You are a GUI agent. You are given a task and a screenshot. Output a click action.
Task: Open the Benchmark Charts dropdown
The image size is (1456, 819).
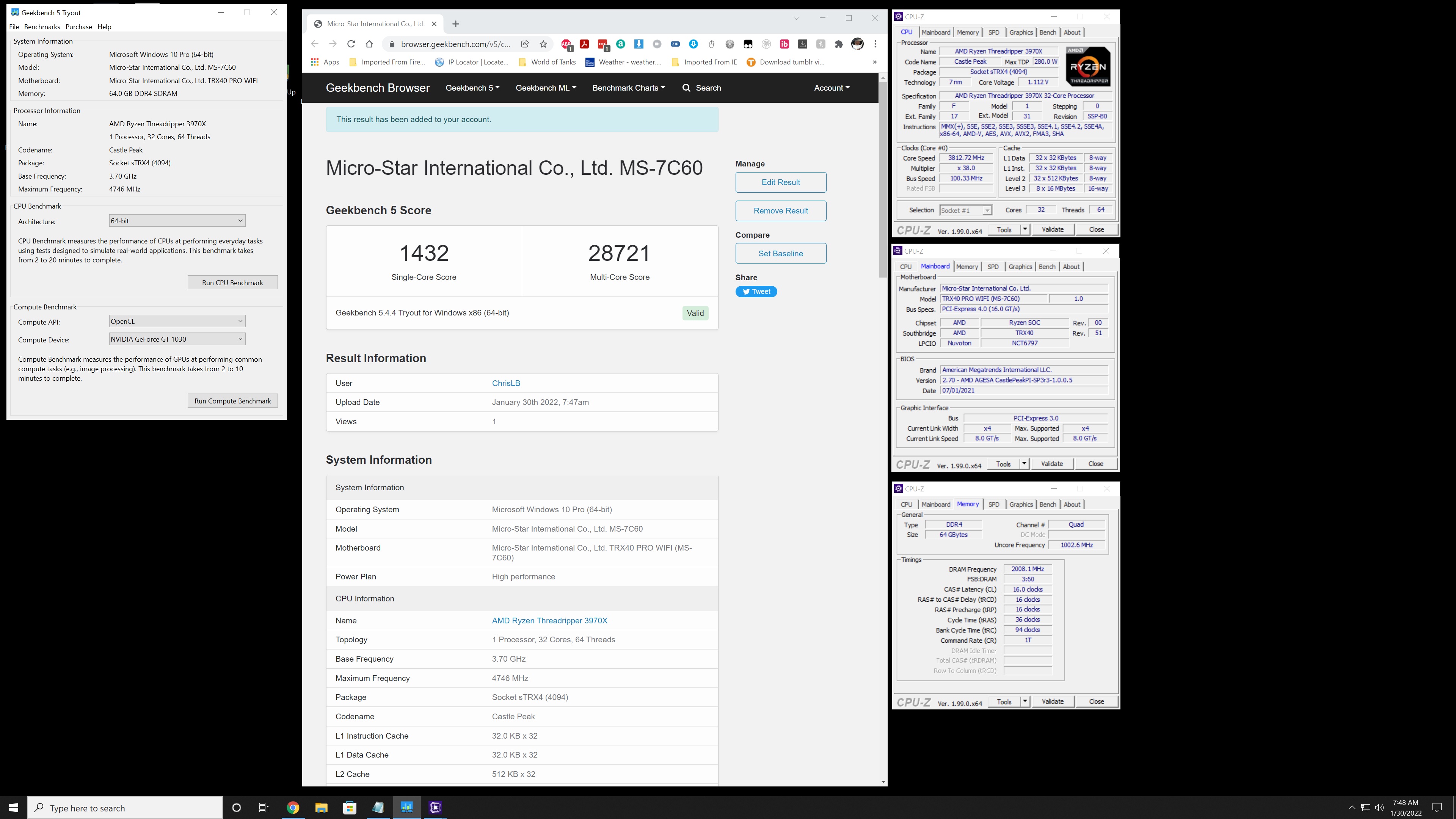[629, 88]
